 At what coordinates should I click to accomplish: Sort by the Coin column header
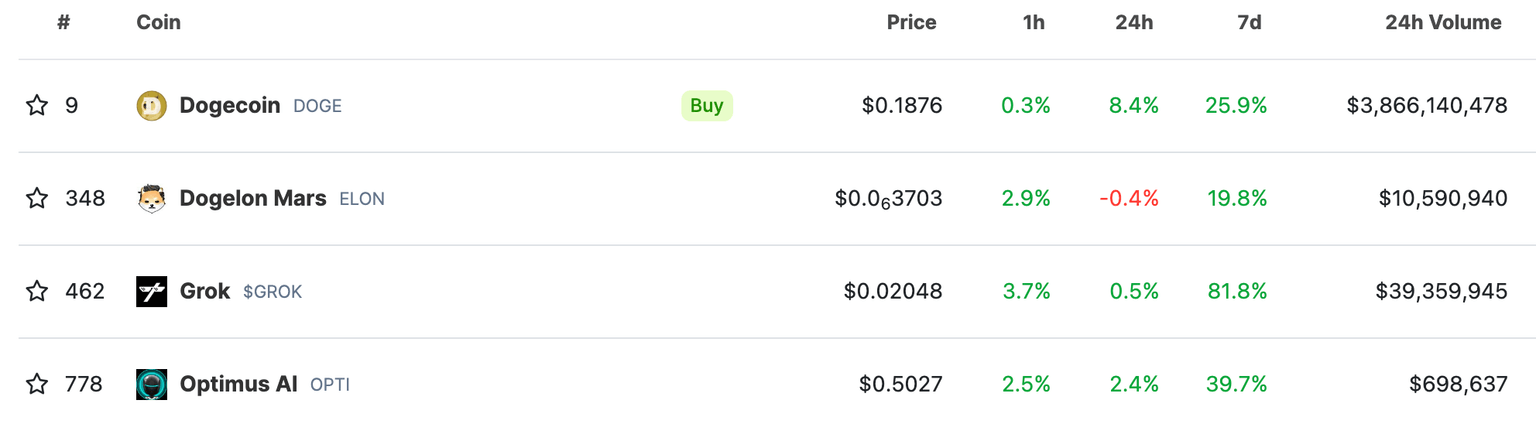[x=159, y=22]
